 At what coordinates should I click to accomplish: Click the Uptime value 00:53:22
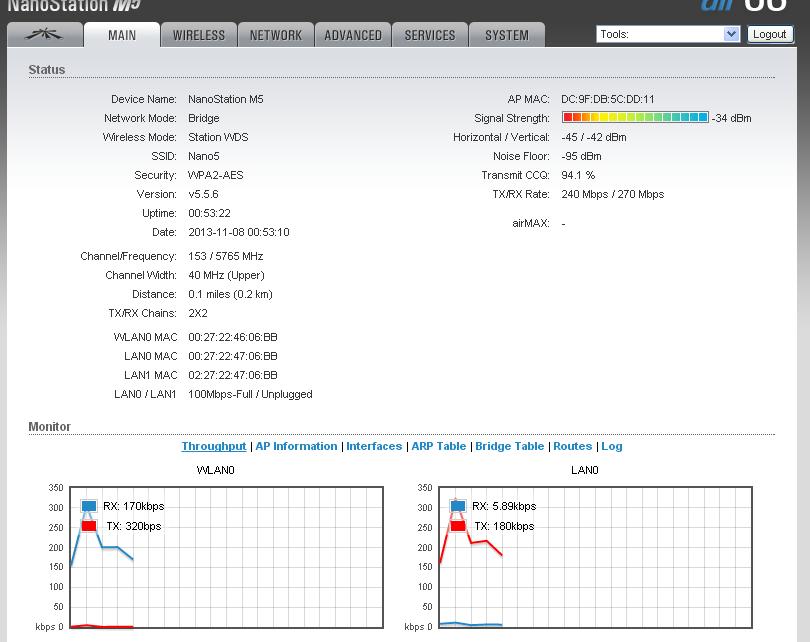coord(209,213)
